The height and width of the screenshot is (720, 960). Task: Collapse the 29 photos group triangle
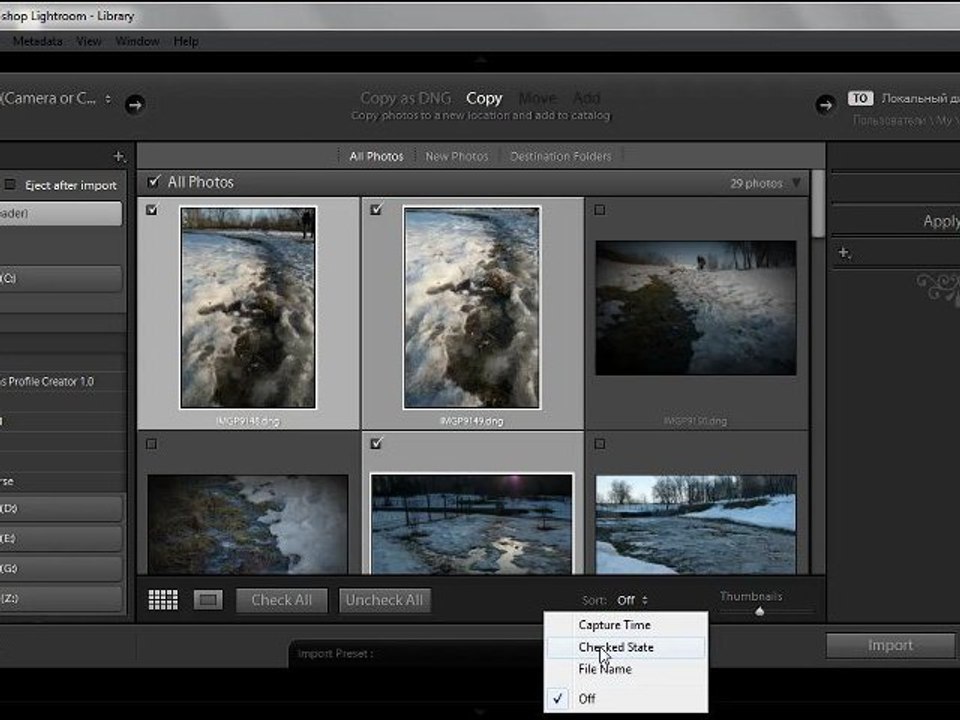coord(796,182)
